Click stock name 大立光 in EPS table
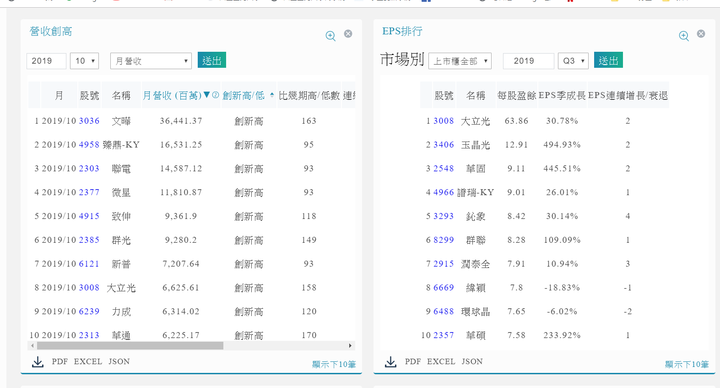The image size is (720, 388). pyautogui.click(x=475, y=121)
